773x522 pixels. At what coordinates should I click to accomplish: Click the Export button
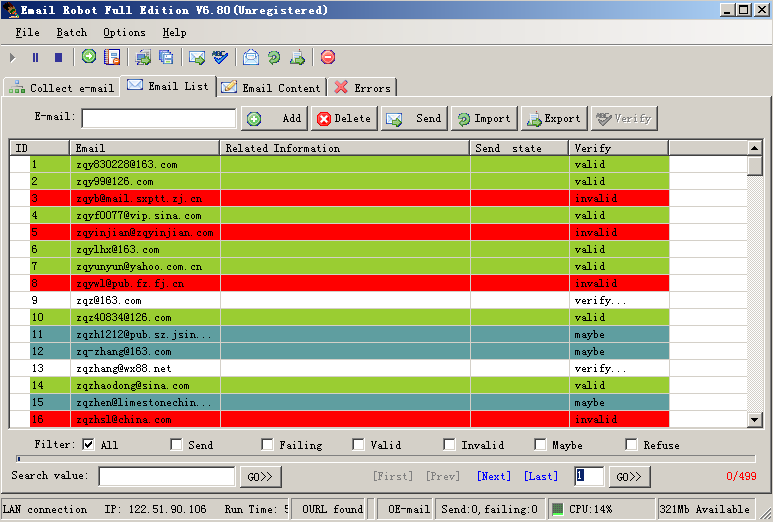[x=554, y=118]
